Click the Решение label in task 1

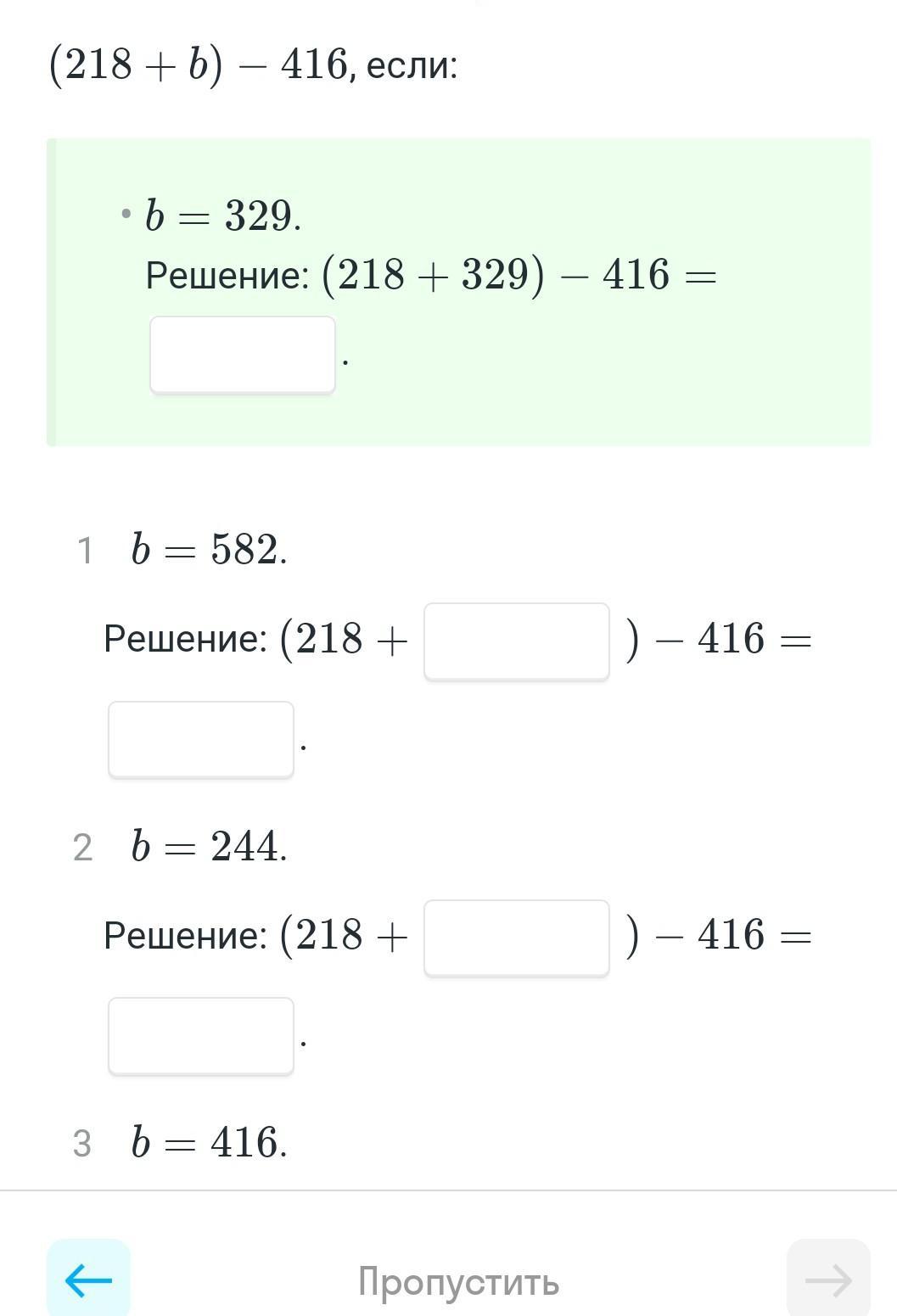click(185, 639)
